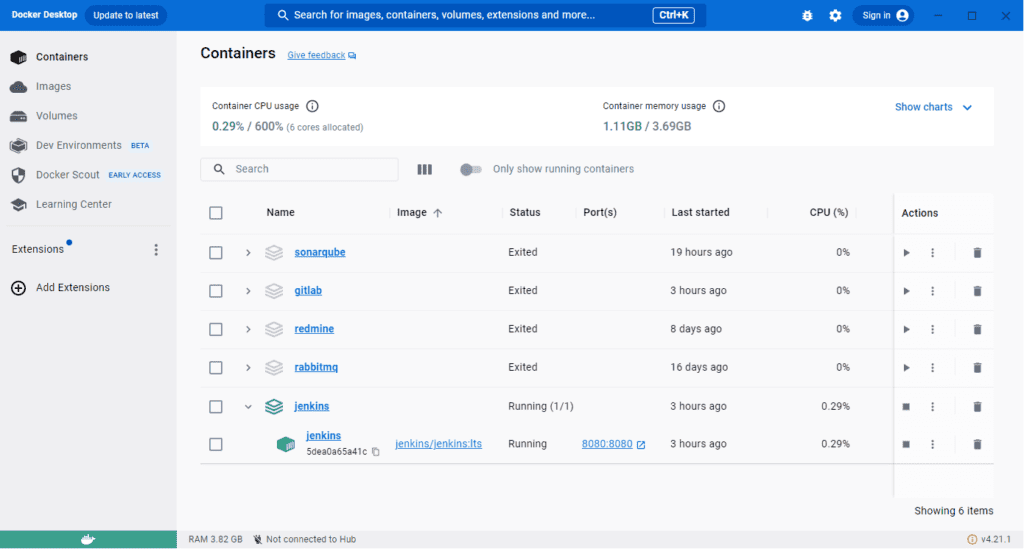Expand the gitlab stack
The width and height of the screenshot is (1024, 549).
coord(248,291)
